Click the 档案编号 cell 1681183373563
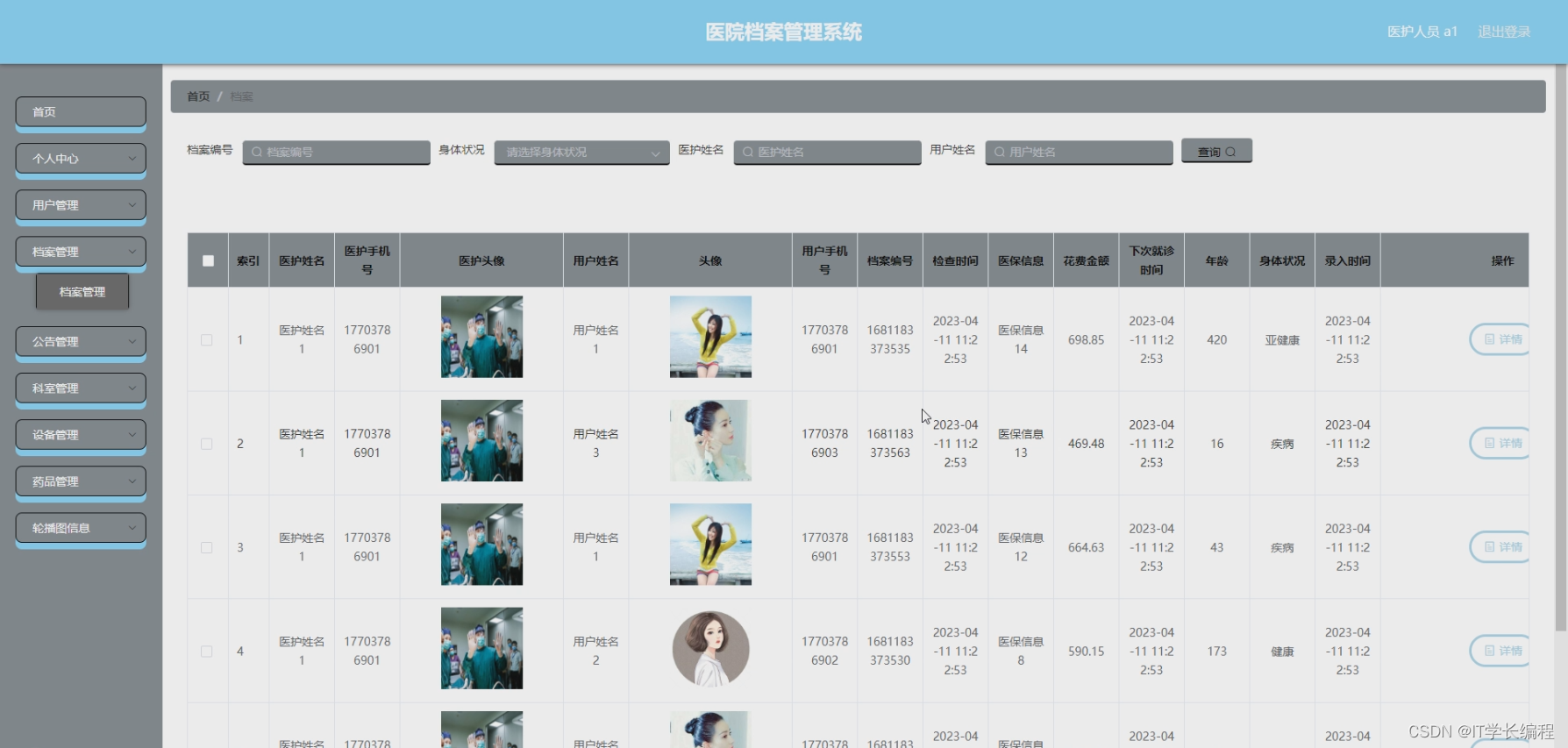This screenshot has height=748, width=1568. [x=890, y=444]
